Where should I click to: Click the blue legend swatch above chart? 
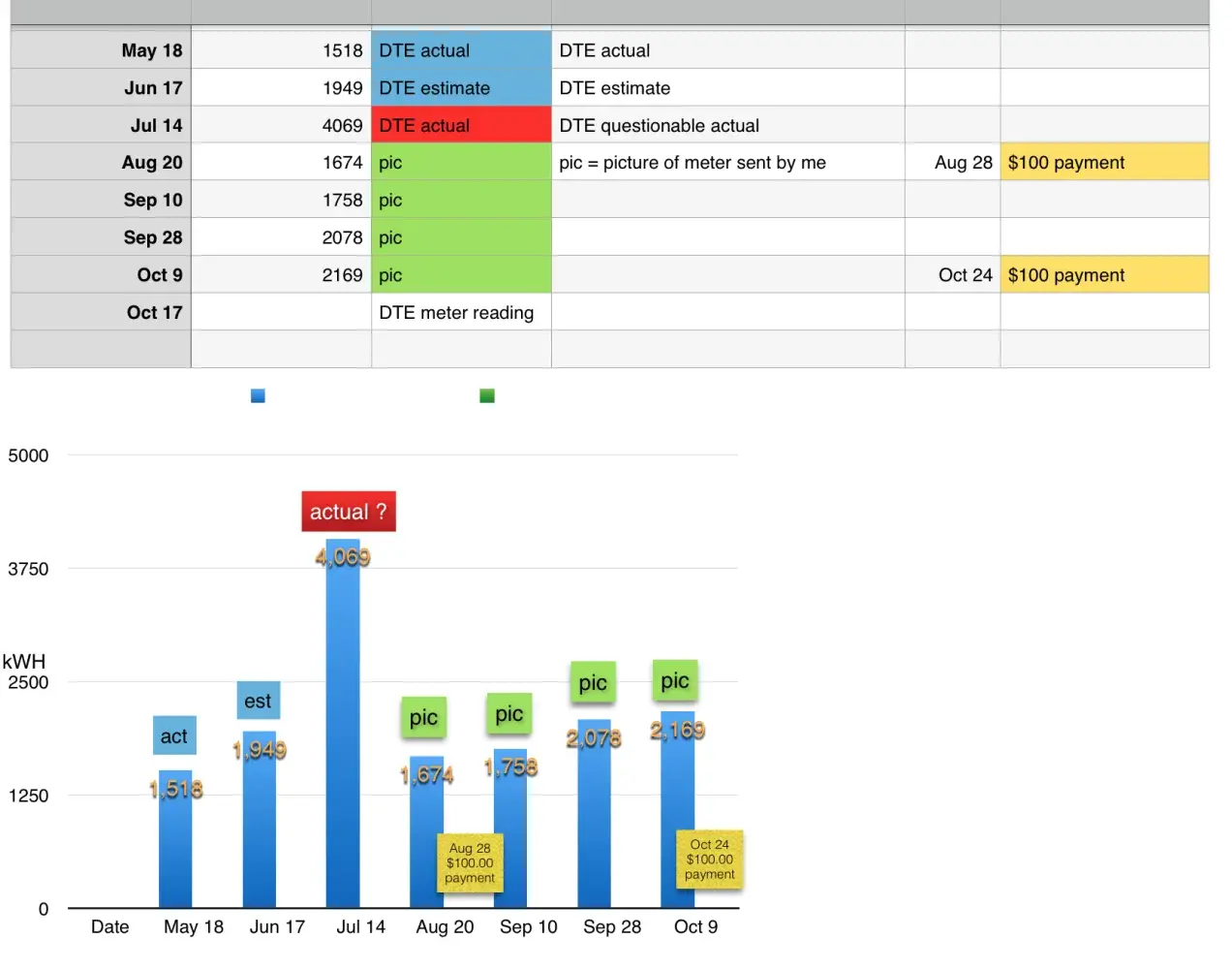click(x=258, y=395)
